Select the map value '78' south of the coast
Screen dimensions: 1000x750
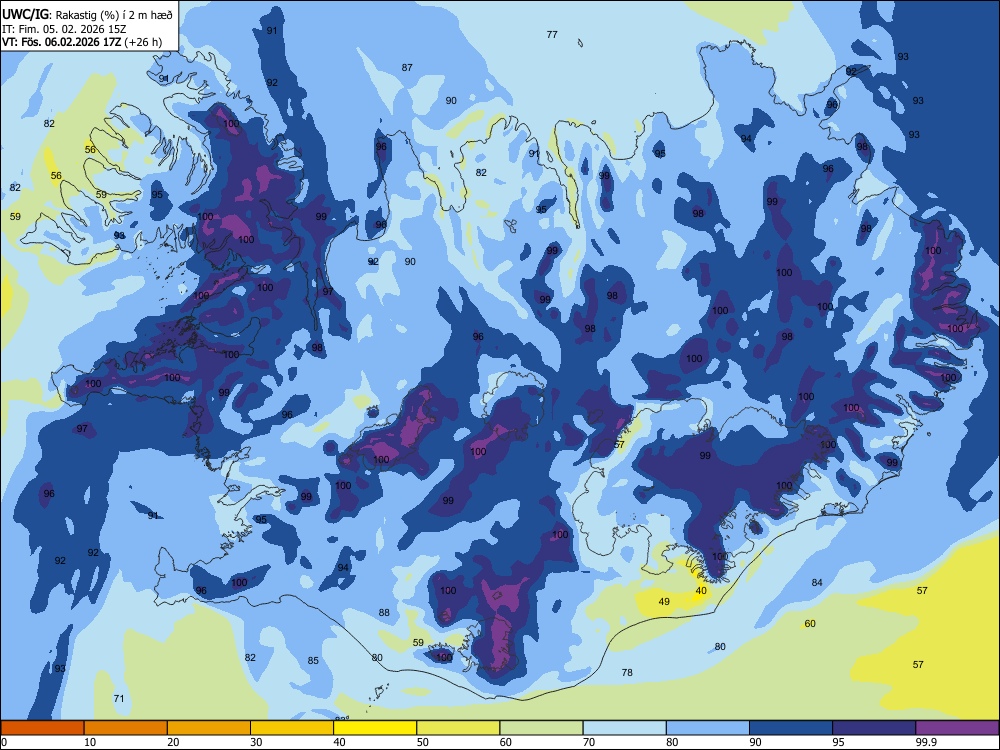point(627,672)
